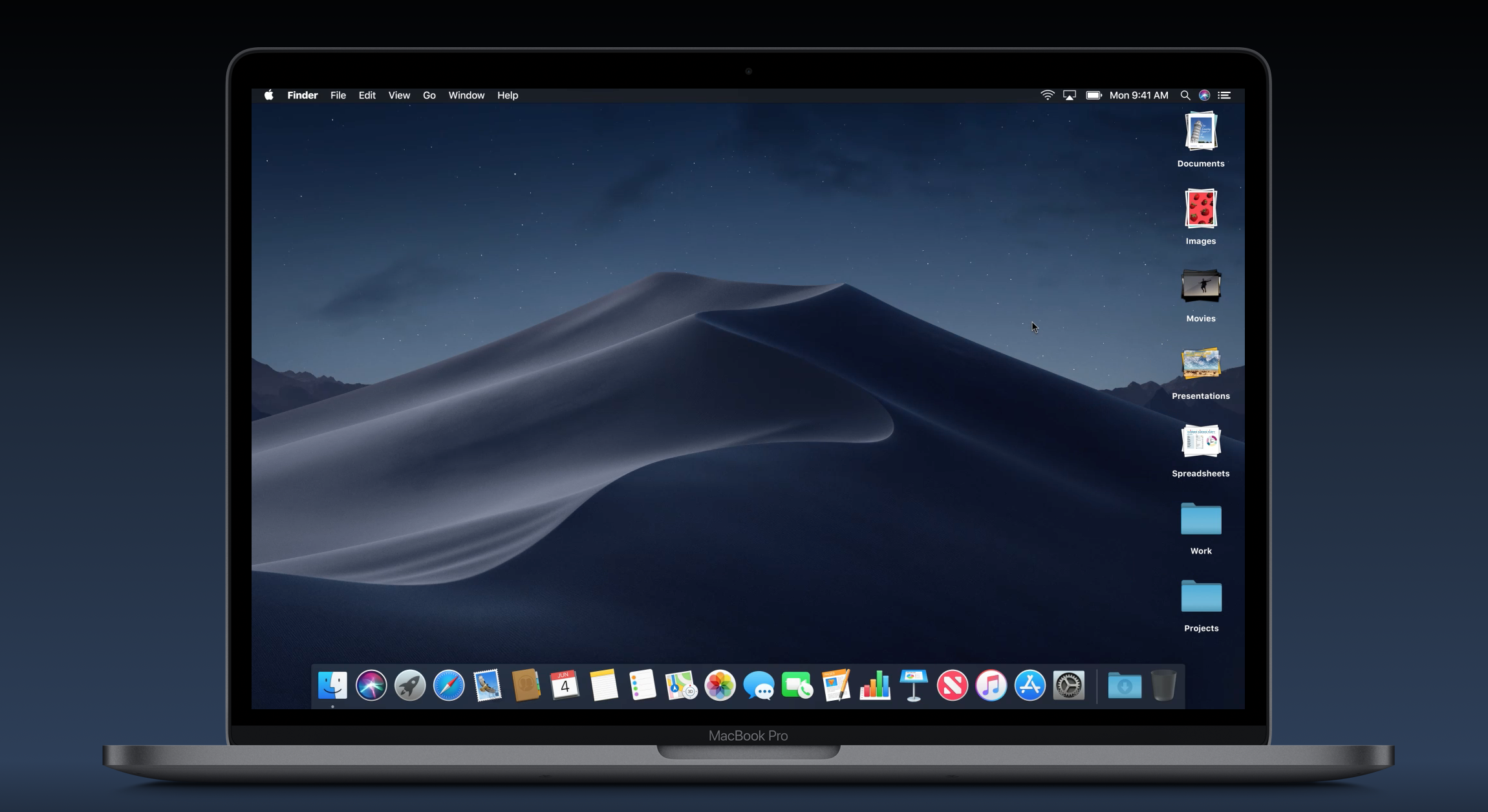The height and width of the screenshot is (812, 1488).
Task: Launch Maps from the Dock
Action: click(x=681, y=685)
